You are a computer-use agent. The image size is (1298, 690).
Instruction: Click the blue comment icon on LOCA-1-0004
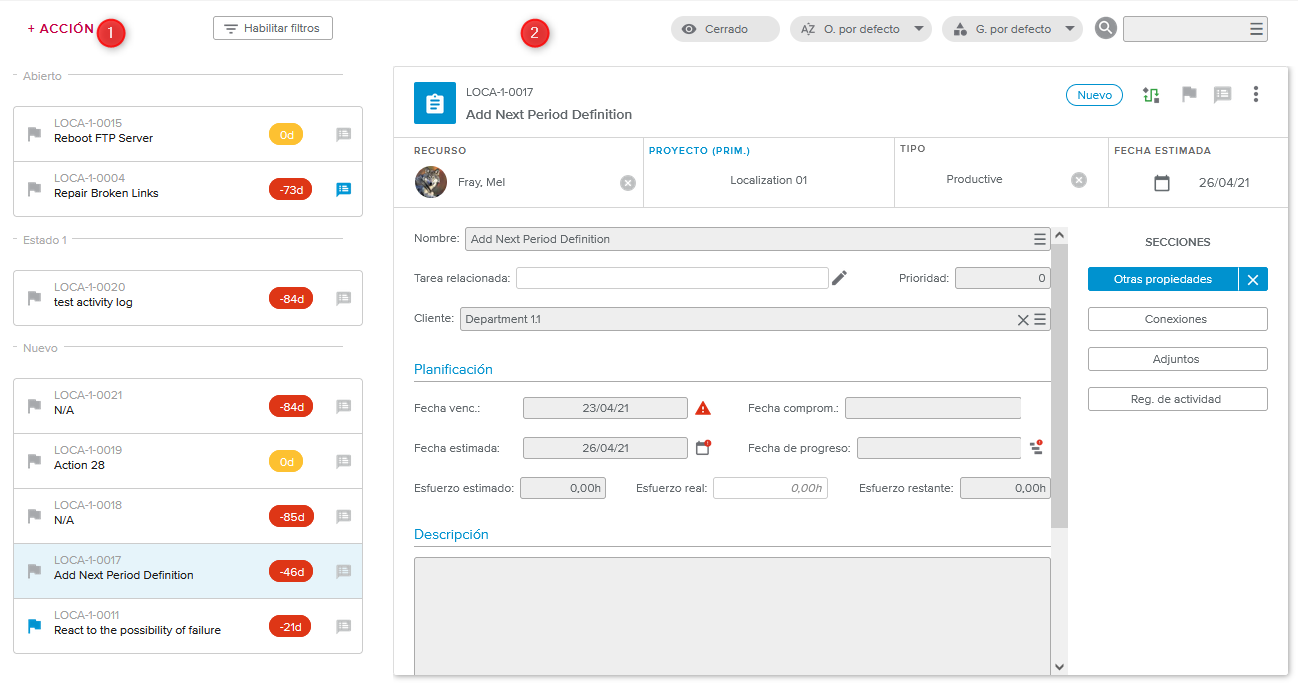[343, 189]
